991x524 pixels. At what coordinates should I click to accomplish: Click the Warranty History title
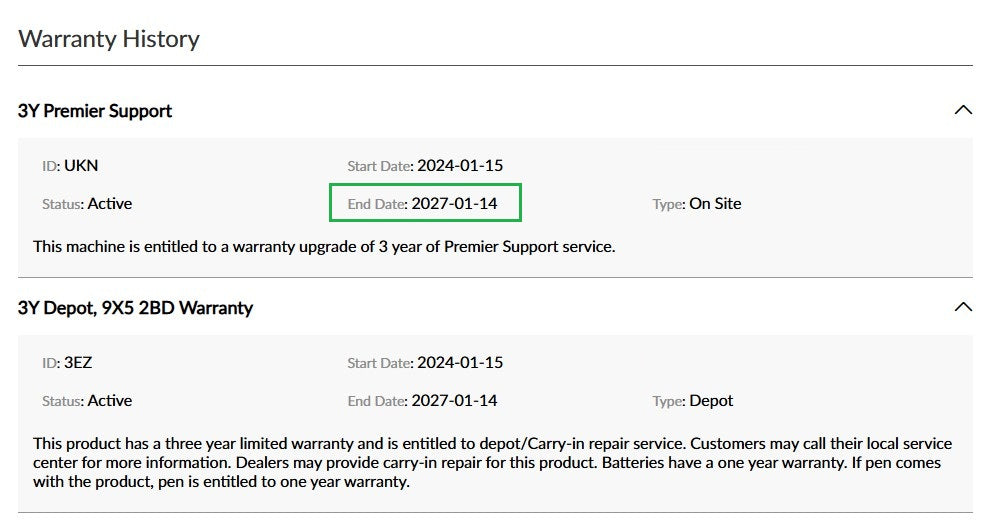pos(109,39)
